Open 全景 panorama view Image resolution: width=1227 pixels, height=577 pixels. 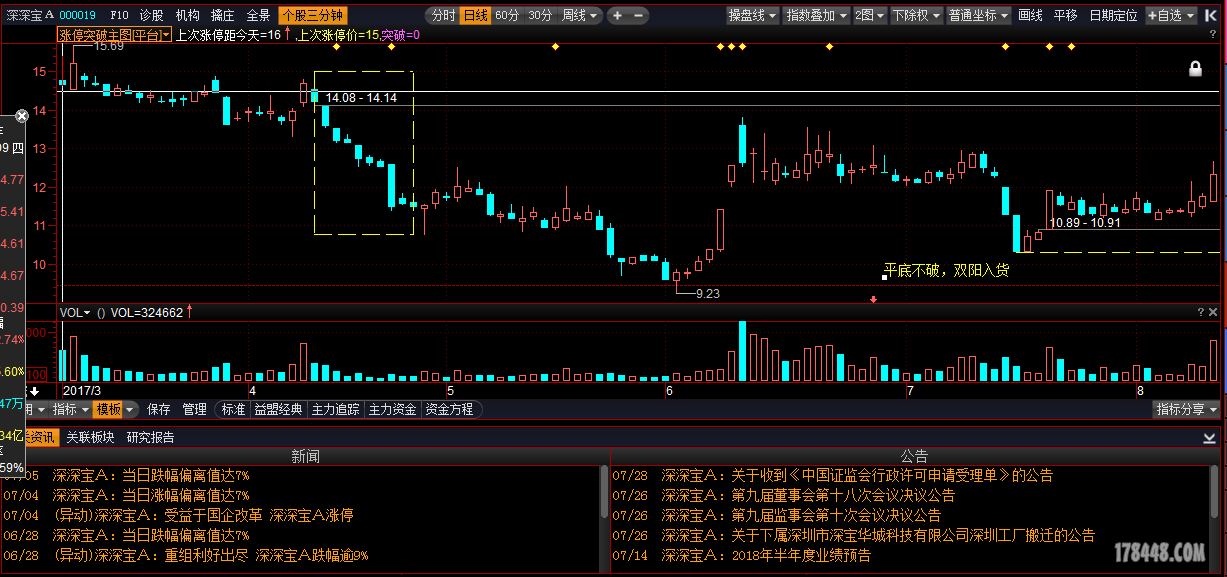click(258, 16)
